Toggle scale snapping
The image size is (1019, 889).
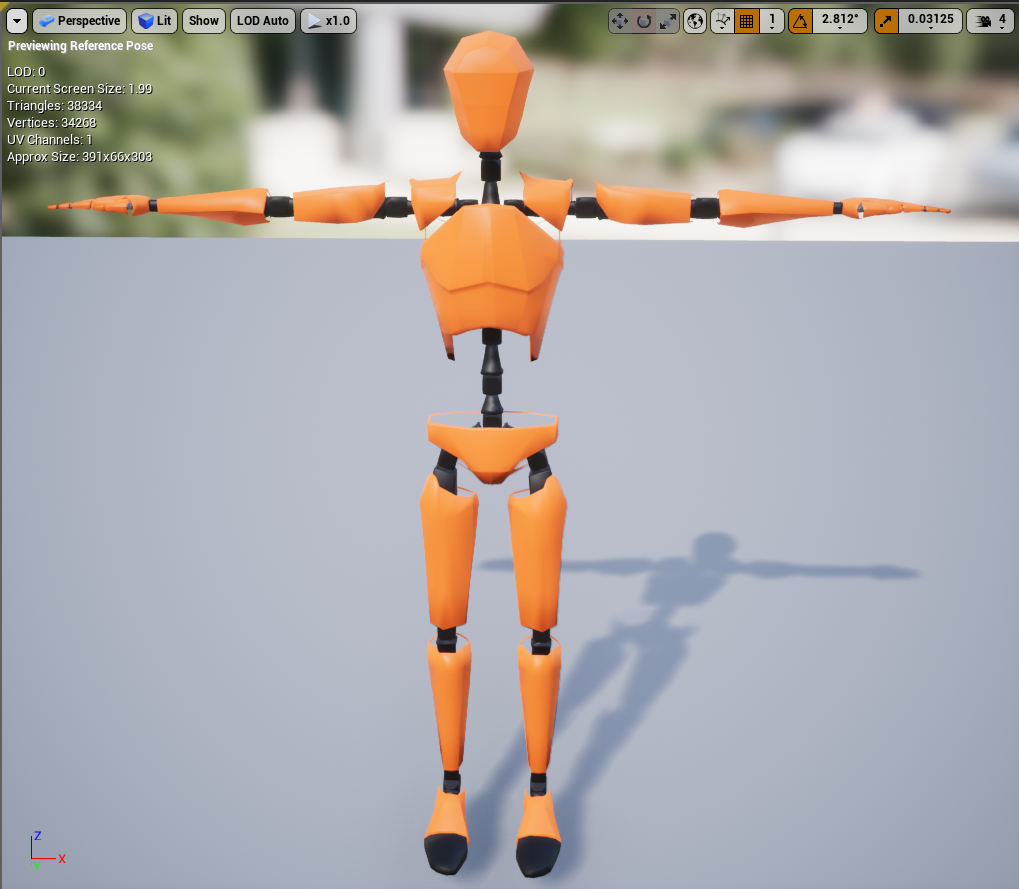click(x=886, y=21)
